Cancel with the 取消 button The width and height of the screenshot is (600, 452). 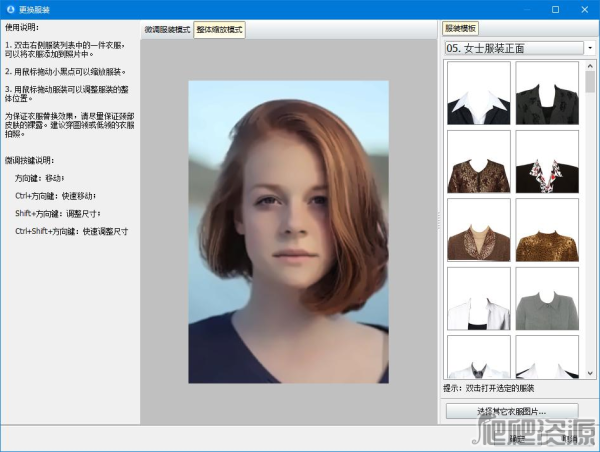[x=570, y=438]
